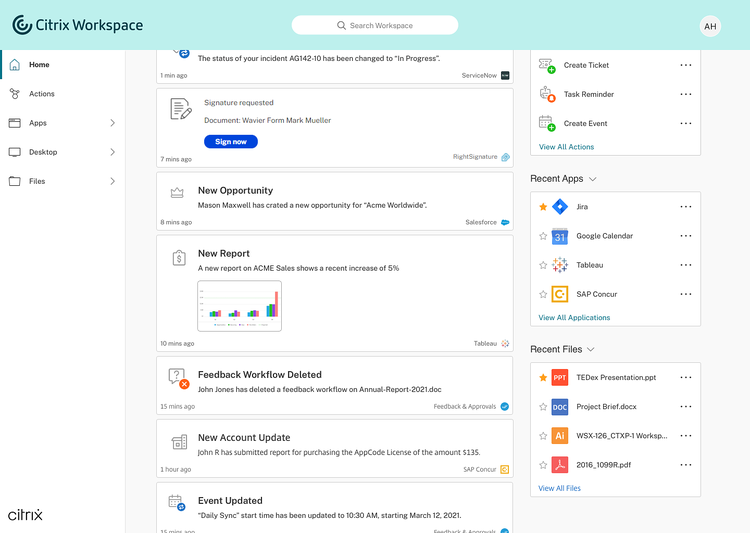The image size is (750, 533).
Task: Click the Feedback Workflow Deleted icon
Action: pyautogui.click(x=178, y=378)
